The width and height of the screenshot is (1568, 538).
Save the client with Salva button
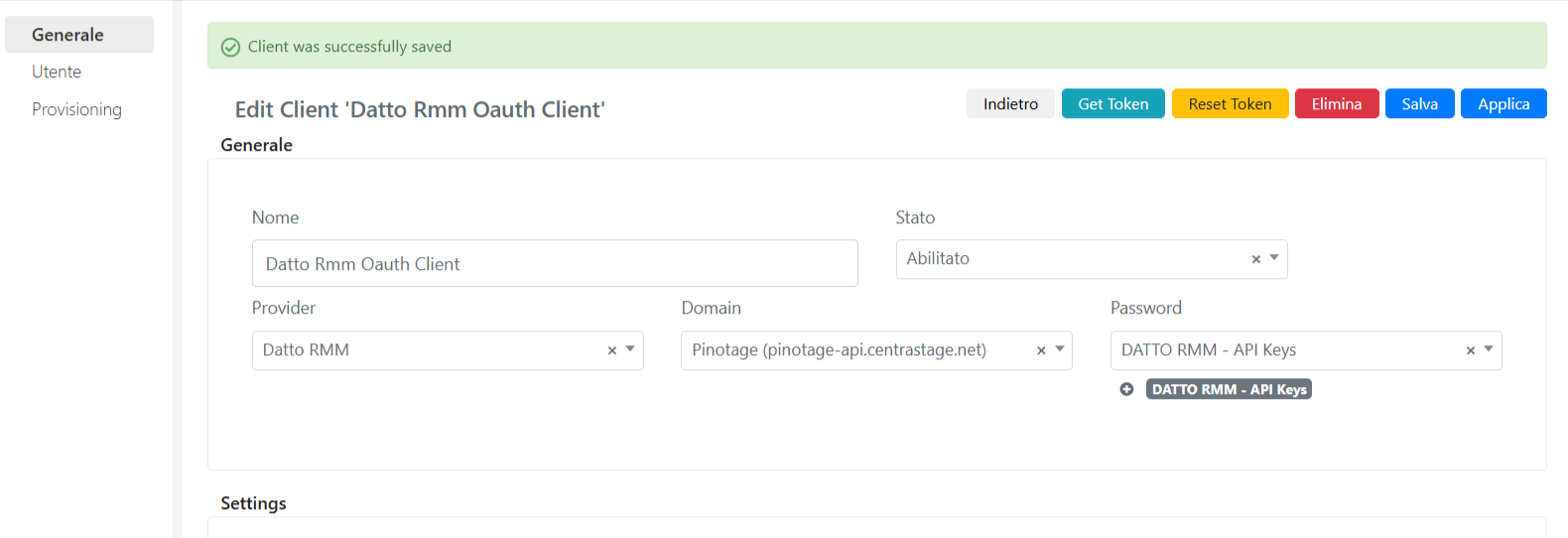pyautogui.click(x=1420, y=104)
